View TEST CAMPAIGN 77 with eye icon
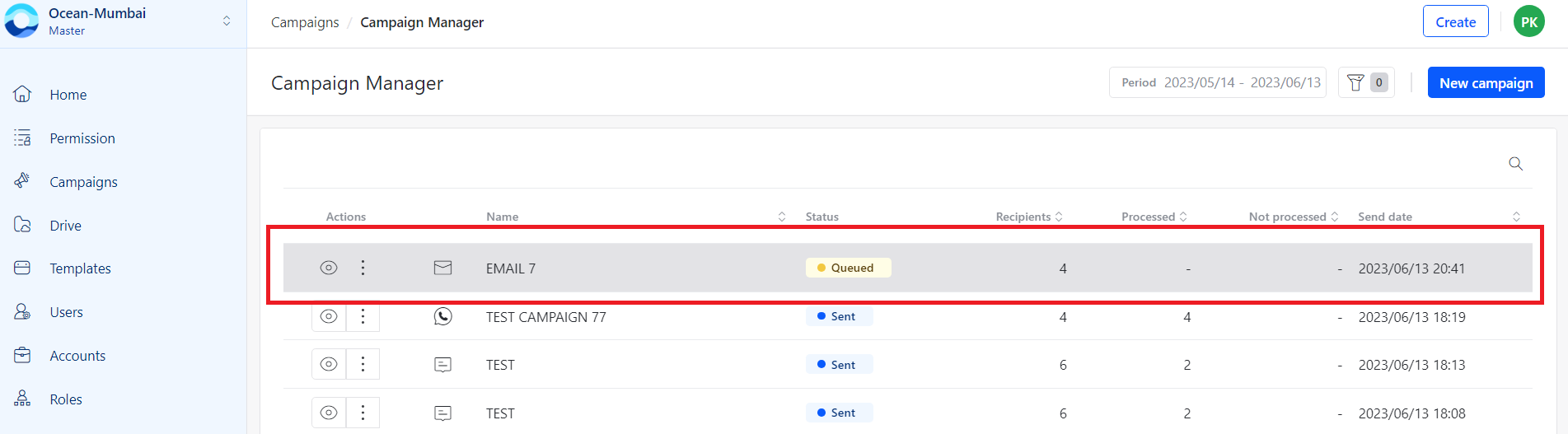Viewport: 1568px width, 434px height. pos(329,316)
